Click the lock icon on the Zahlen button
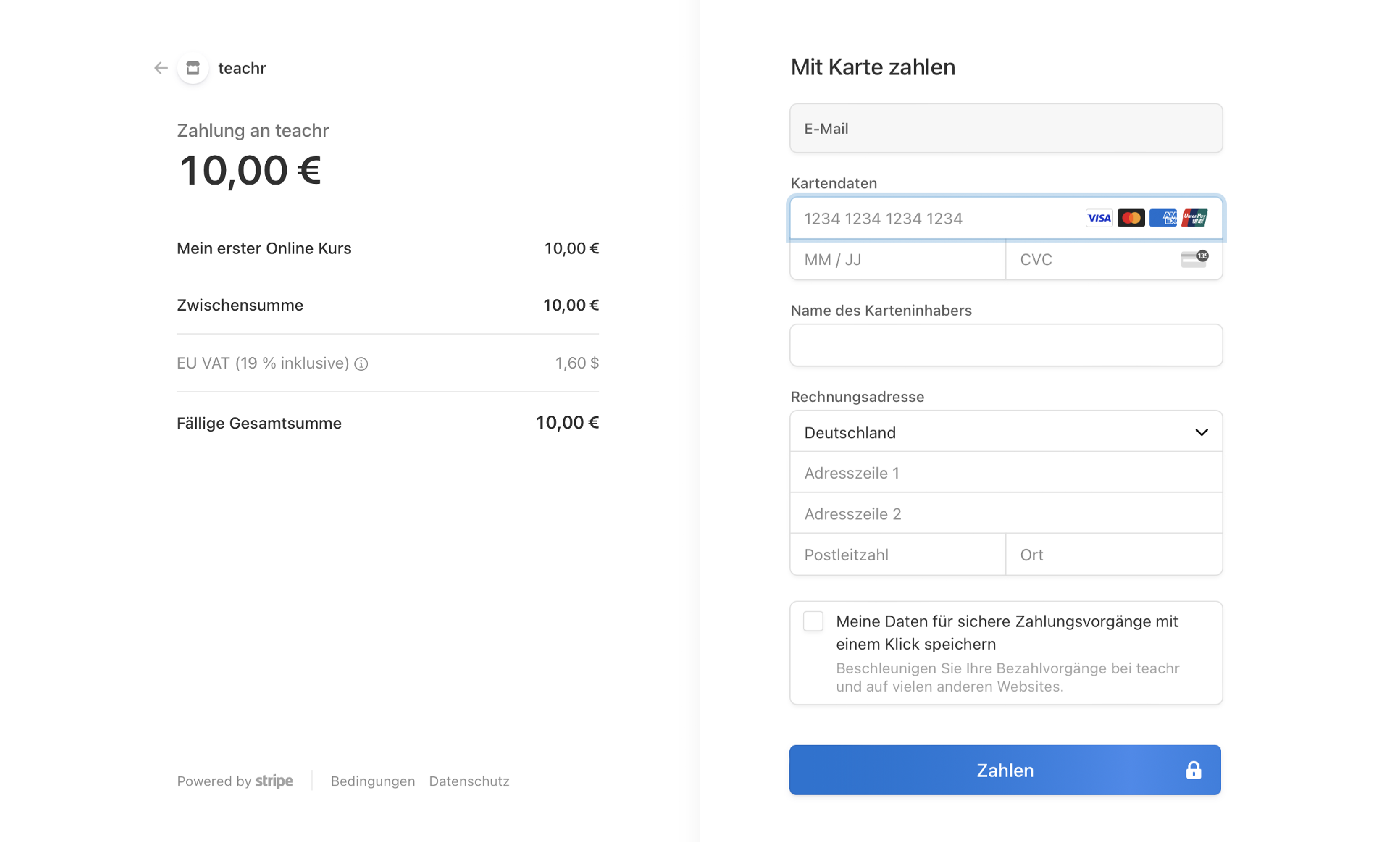This screenshot has width=1400, height=842. coord(1193,770)
